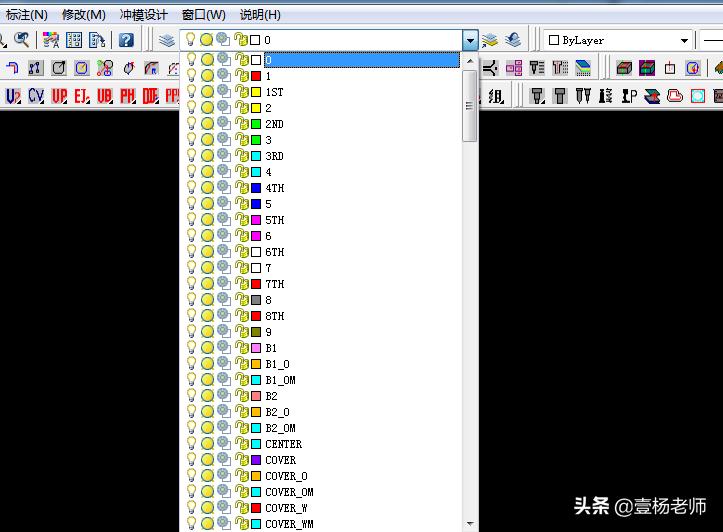
Task: Turn off layer 1 lightbulb
Action: (191, 75)
